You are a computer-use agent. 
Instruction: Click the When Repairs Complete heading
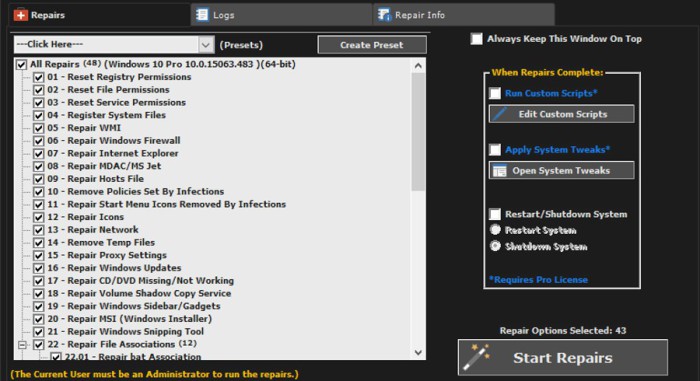pos(547,72)
